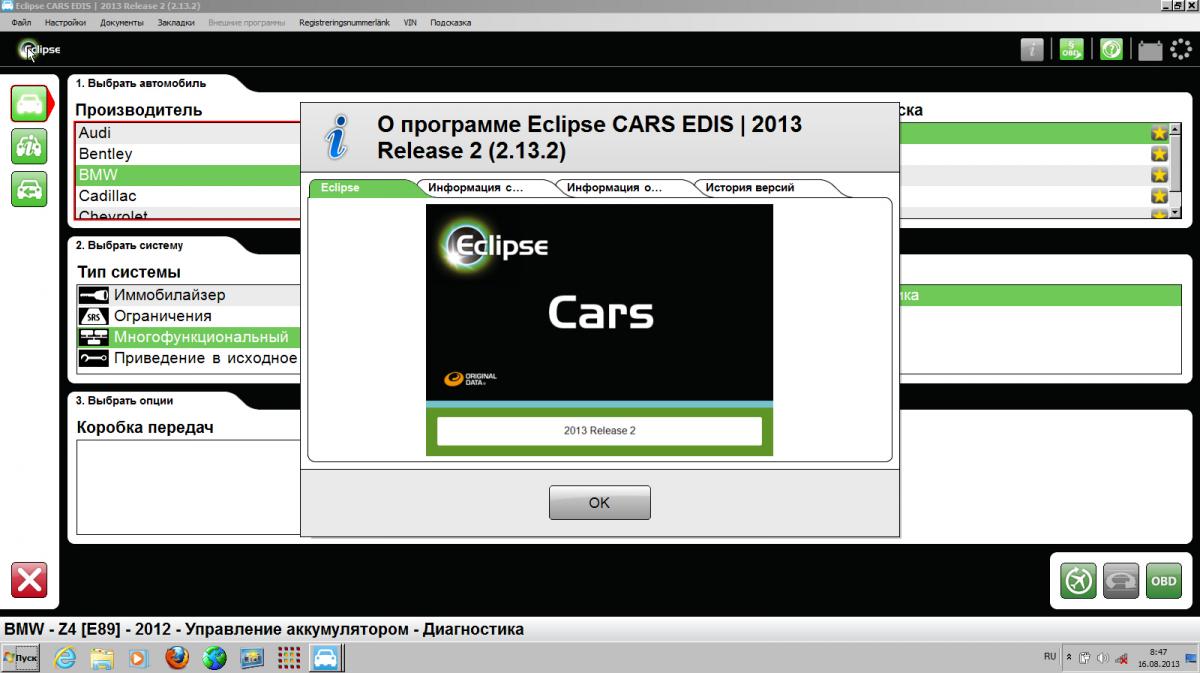Image resolution: width=1200 pixels, height=673 pixels.
Task: Click the Eclipse car app taskbar icon
Action: point(326,658)
